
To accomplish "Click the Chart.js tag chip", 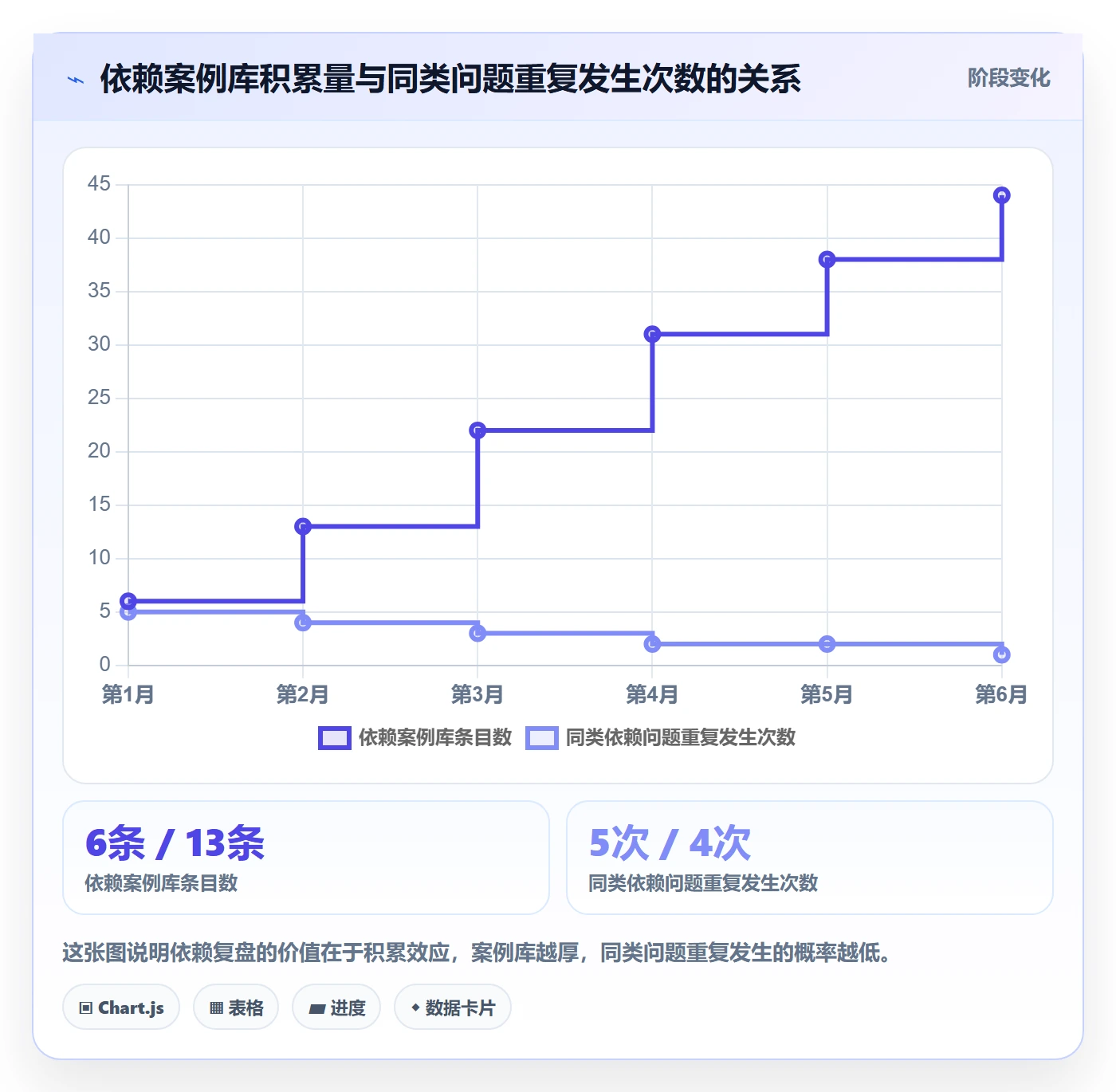I will coord(121,1008).
